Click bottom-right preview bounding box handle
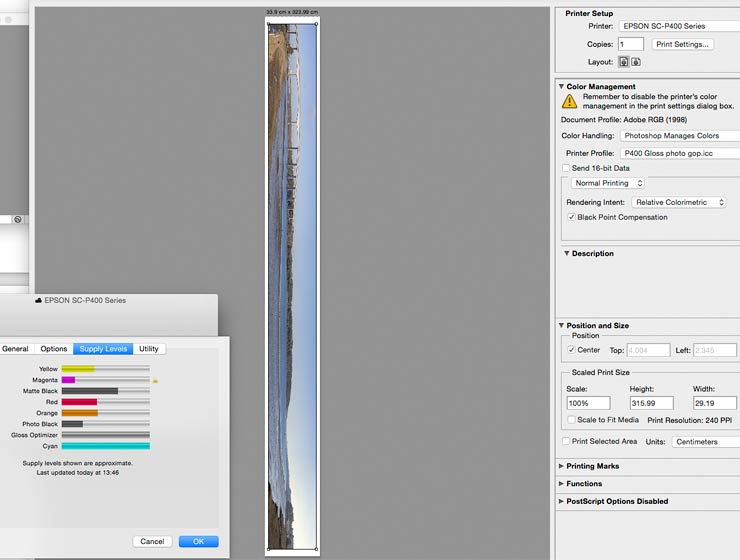740x560 pixels. tap(316, 549)
